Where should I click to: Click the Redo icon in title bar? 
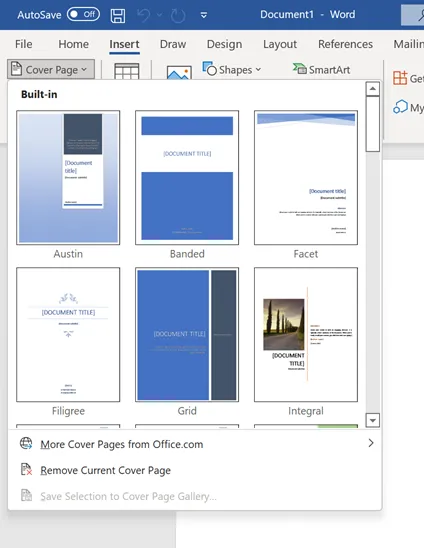point(178,16)
